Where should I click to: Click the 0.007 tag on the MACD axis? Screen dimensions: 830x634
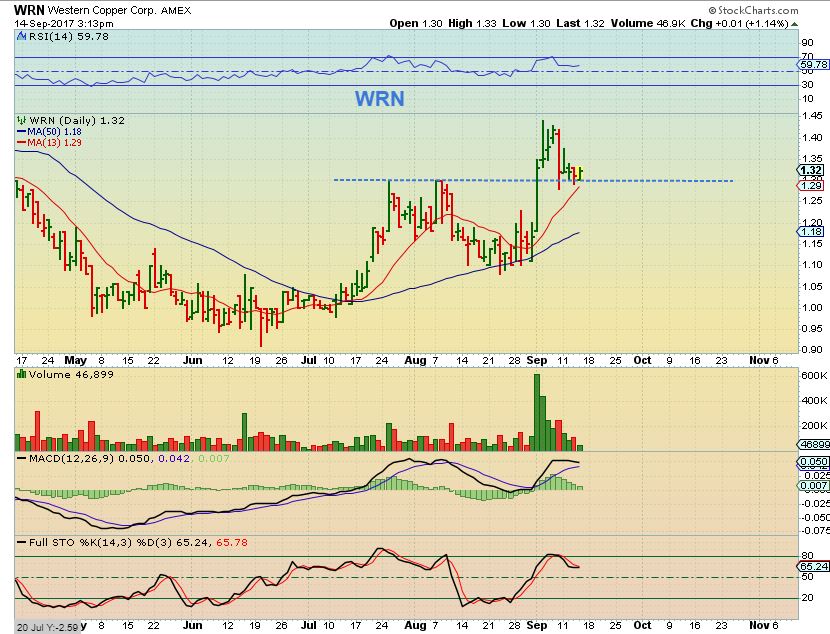pyautogui.click(x=814, y=485)
